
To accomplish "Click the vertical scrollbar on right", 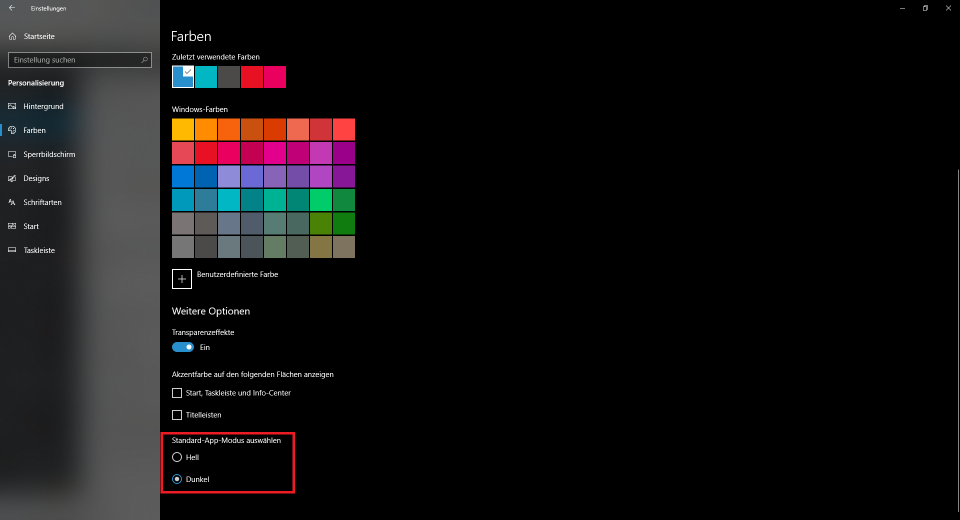I will (x=957, y=340).
